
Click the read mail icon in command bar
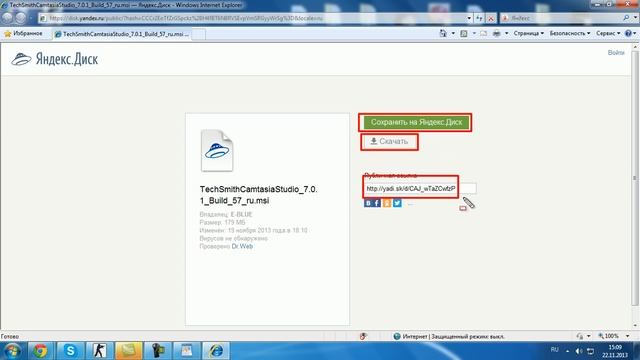tap(484, 33)
